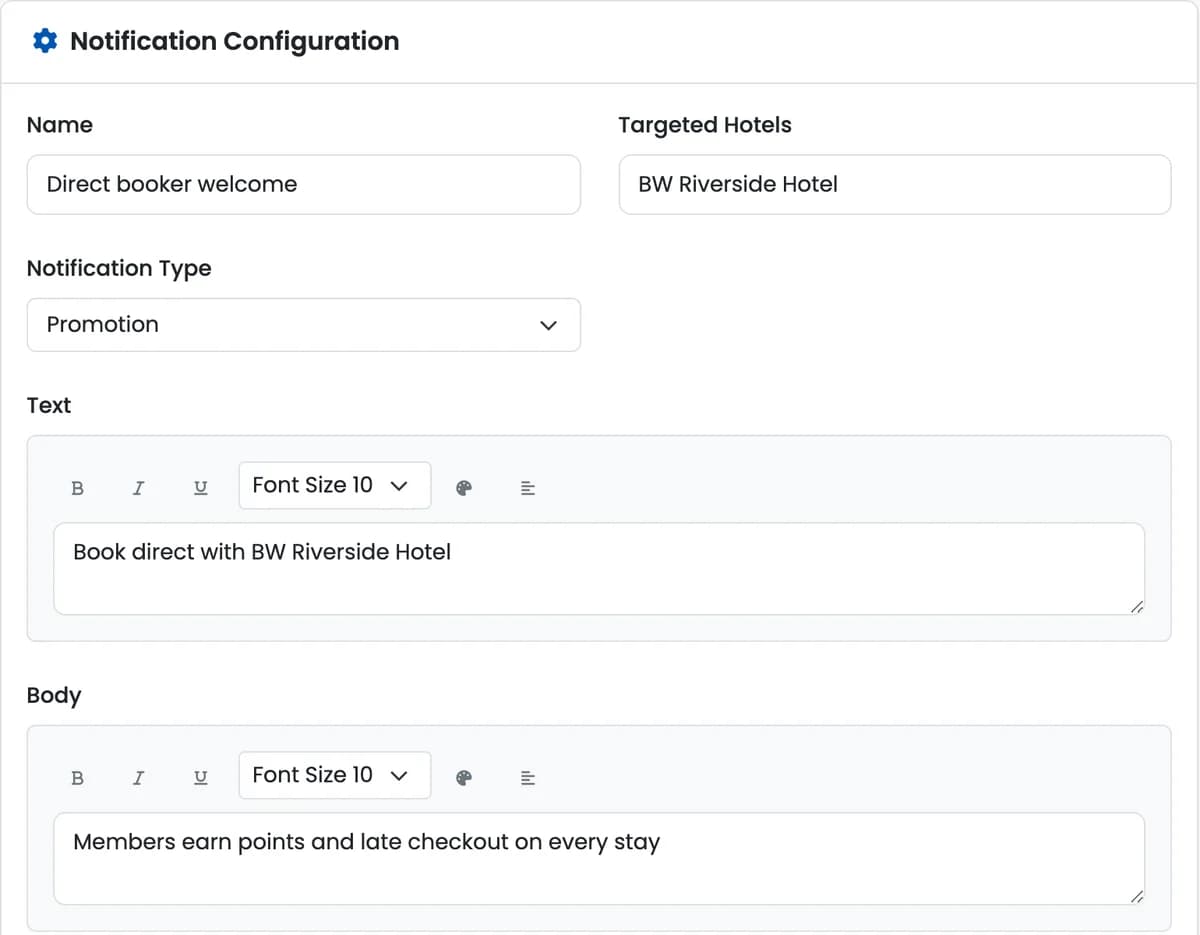Image resolution: width=1200 pixels, height=935 pixels.
Task: Open the color palette in Text editor
Action: [463, 488]
